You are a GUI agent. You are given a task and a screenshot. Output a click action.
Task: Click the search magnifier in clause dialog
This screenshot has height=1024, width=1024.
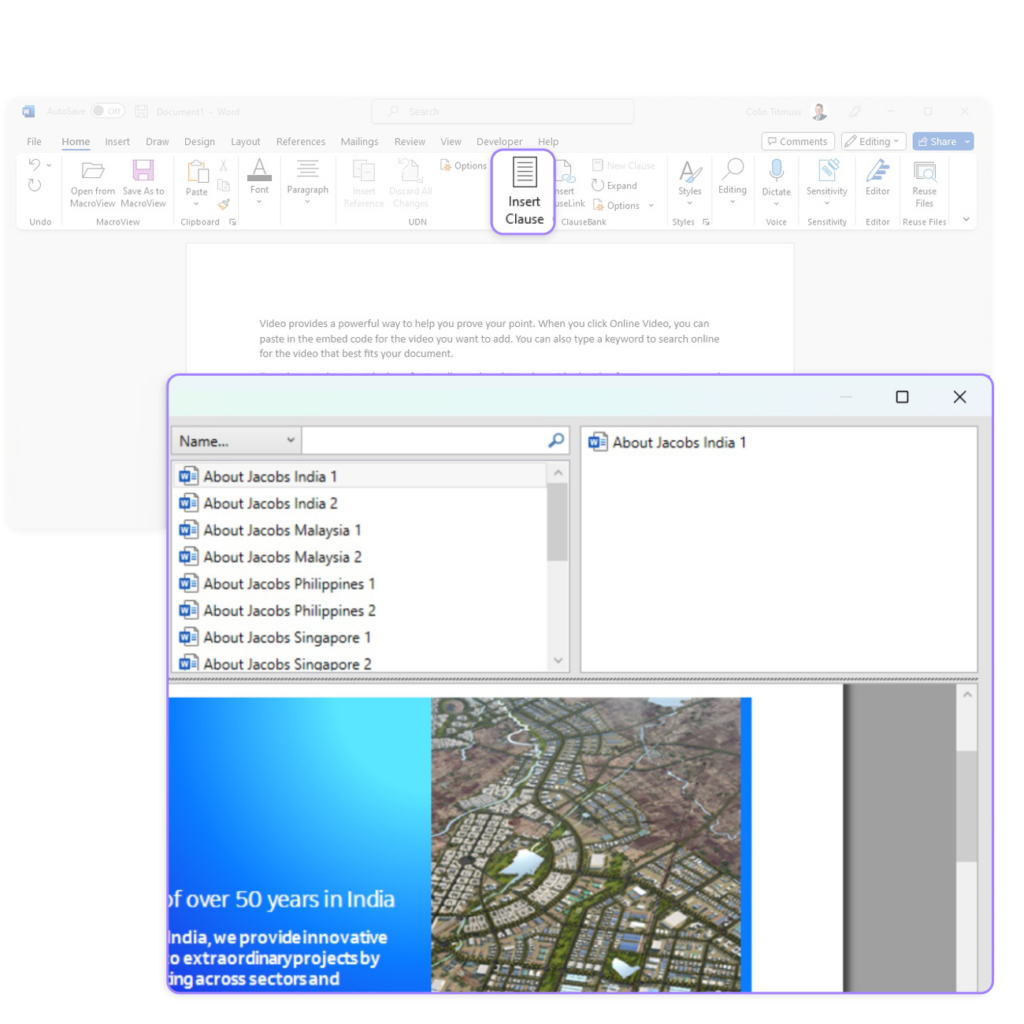click(x=556, y=441)
